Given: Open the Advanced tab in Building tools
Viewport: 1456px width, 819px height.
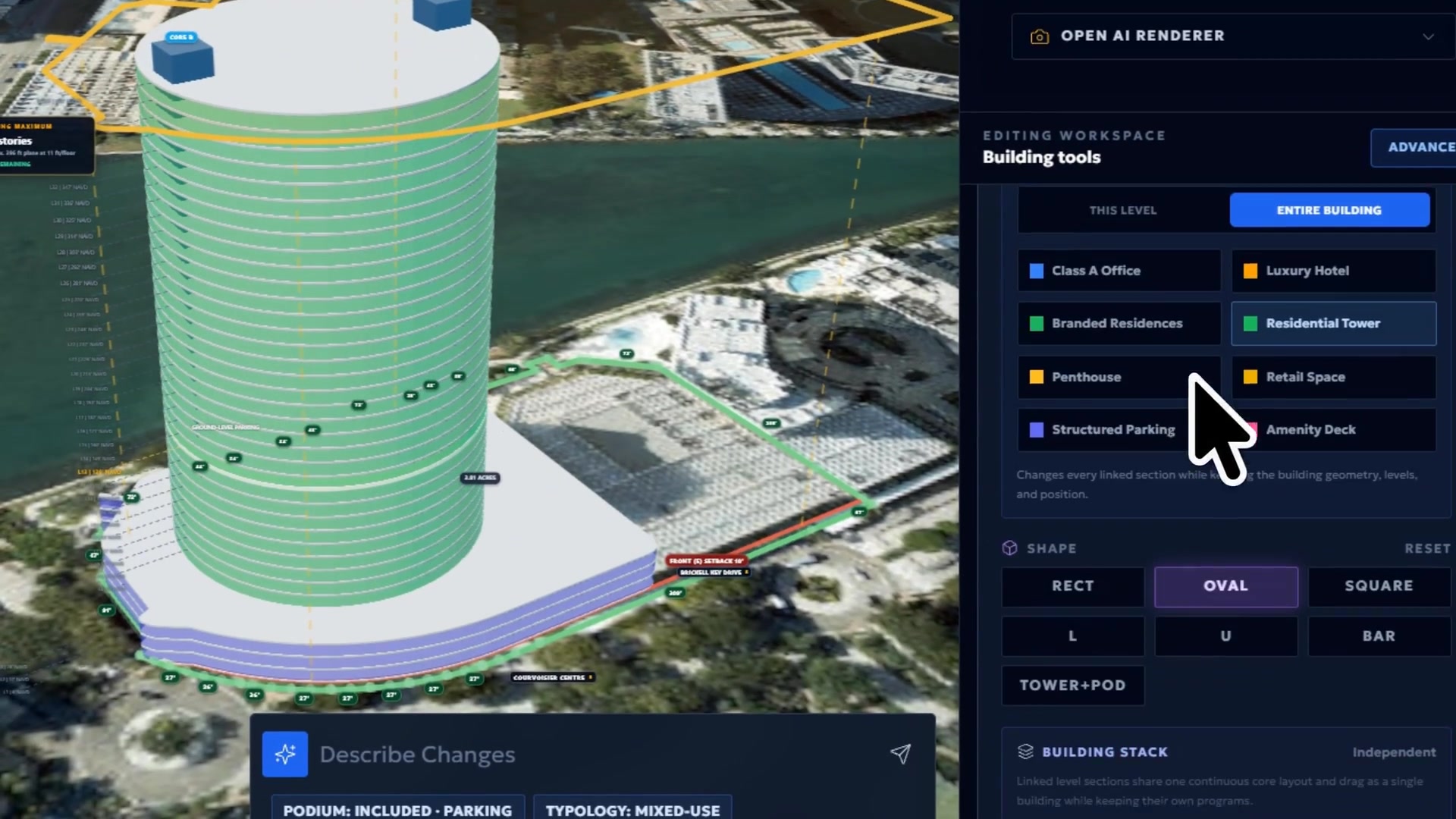Looking at the screenshot, I should click(x=1415, y=147).
